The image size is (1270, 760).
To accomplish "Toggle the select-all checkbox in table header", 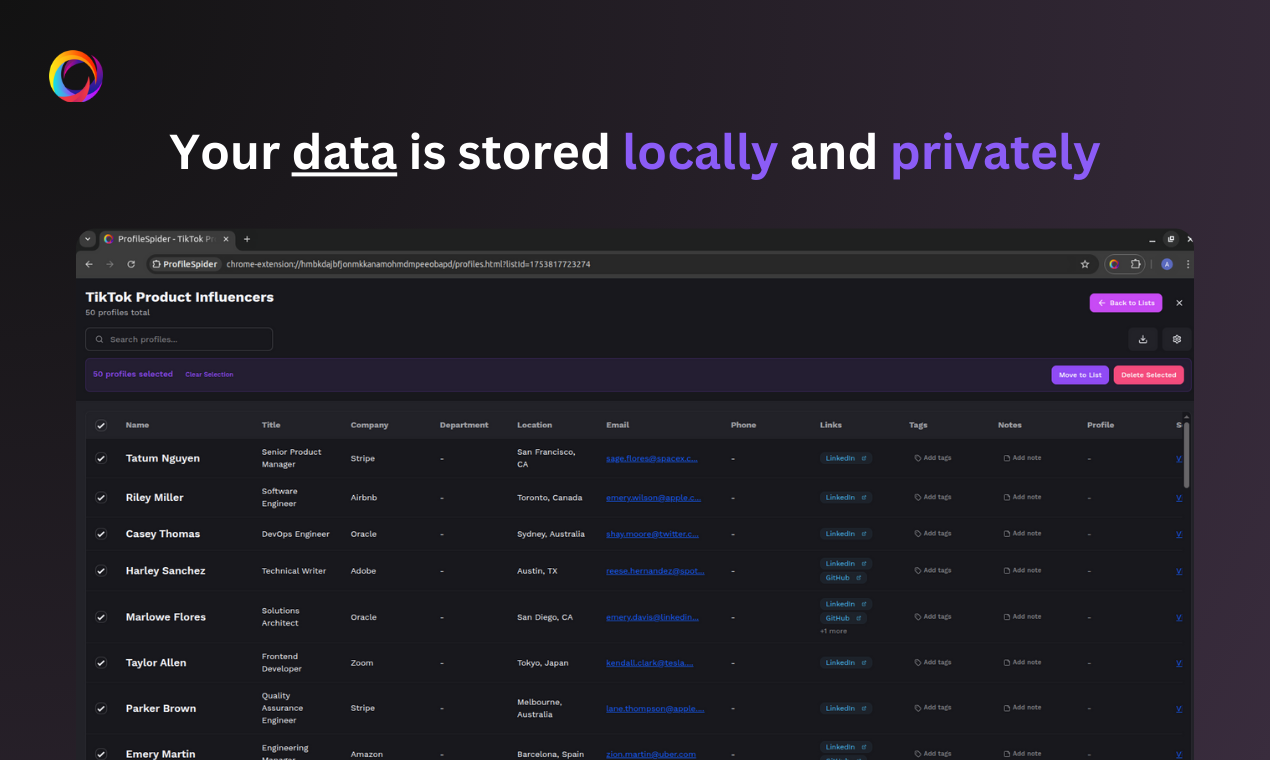I will [101, 425].
